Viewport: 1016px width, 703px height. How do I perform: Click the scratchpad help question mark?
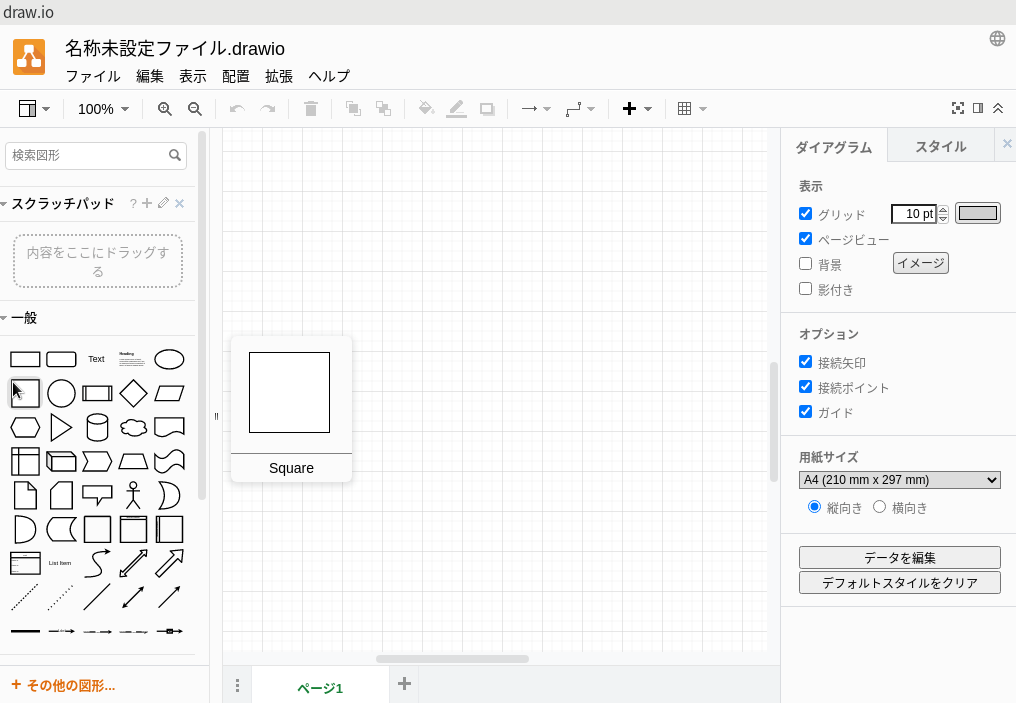coord(133,203)
